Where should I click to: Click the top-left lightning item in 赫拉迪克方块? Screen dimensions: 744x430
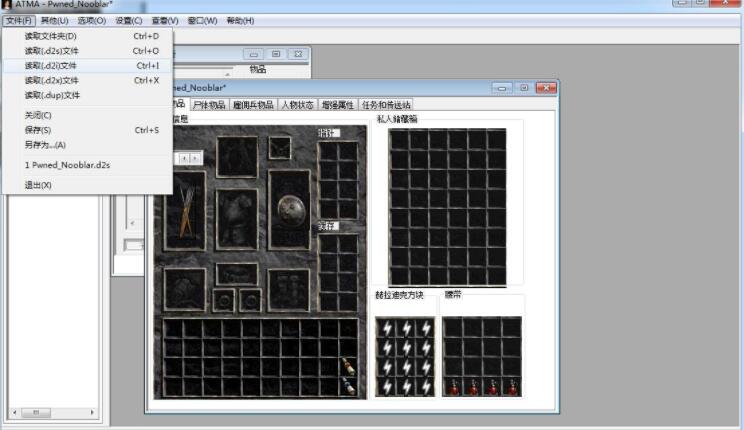(387, 328)
